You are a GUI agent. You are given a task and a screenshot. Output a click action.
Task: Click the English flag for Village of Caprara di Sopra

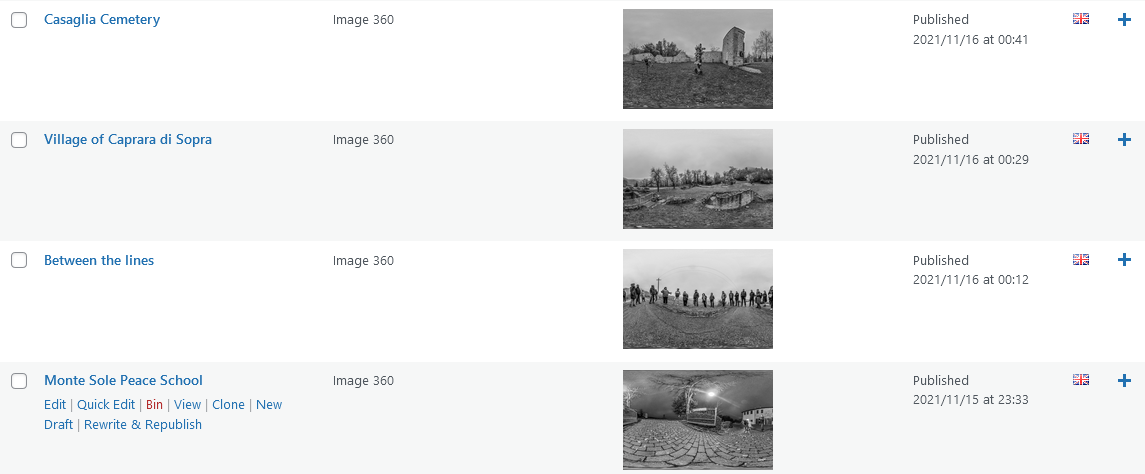pyautogui.click(x=1081, y=139)
